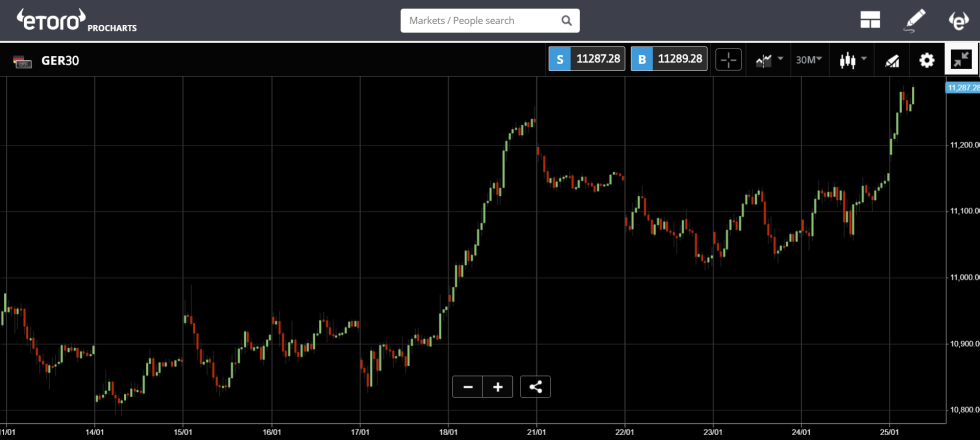Select the GER30 instrument name
The width and height of the screenshot is (980, 440).
point(60,60)
